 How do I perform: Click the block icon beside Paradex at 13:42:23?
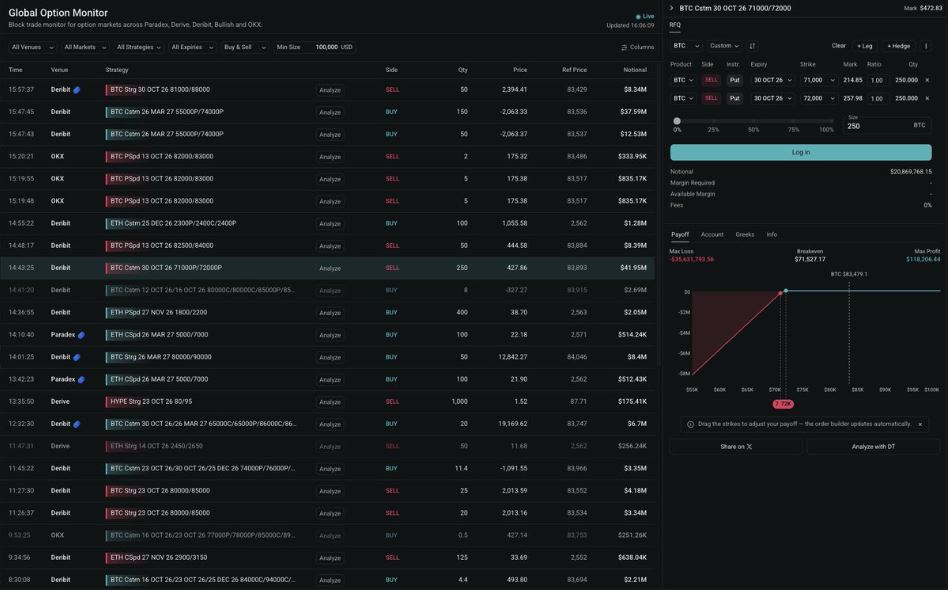pos(81,380)
